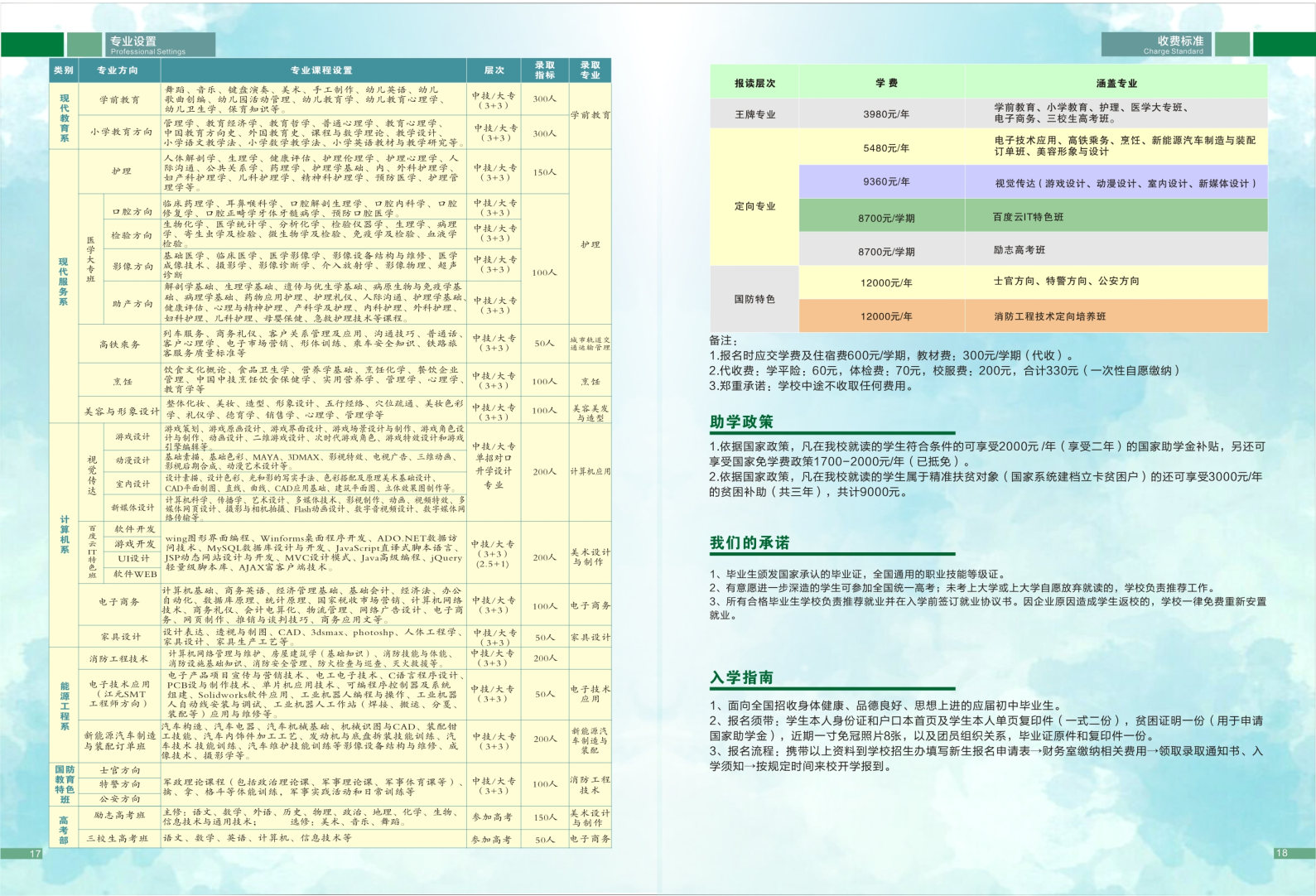Click the '公安方向' direction cell

click(120, 799)
